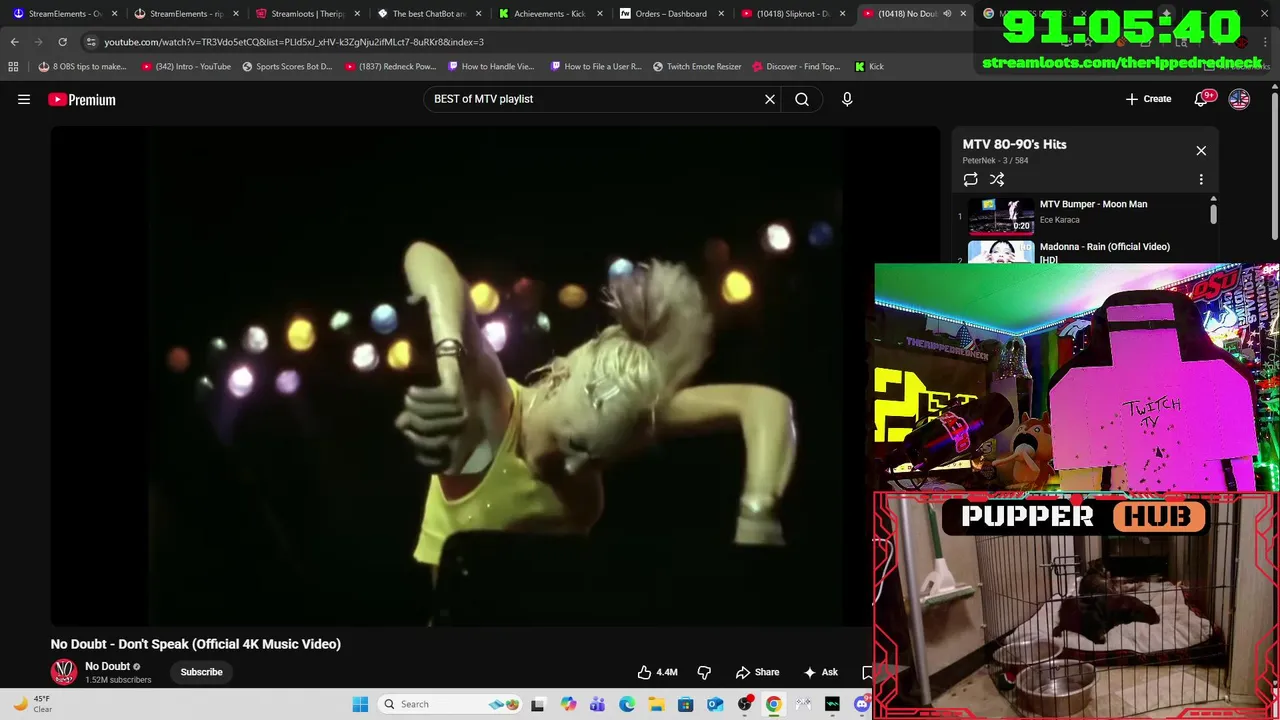1280x720 pixels.
Task: Open File Explorer on the taskbar
Action: 656,704
